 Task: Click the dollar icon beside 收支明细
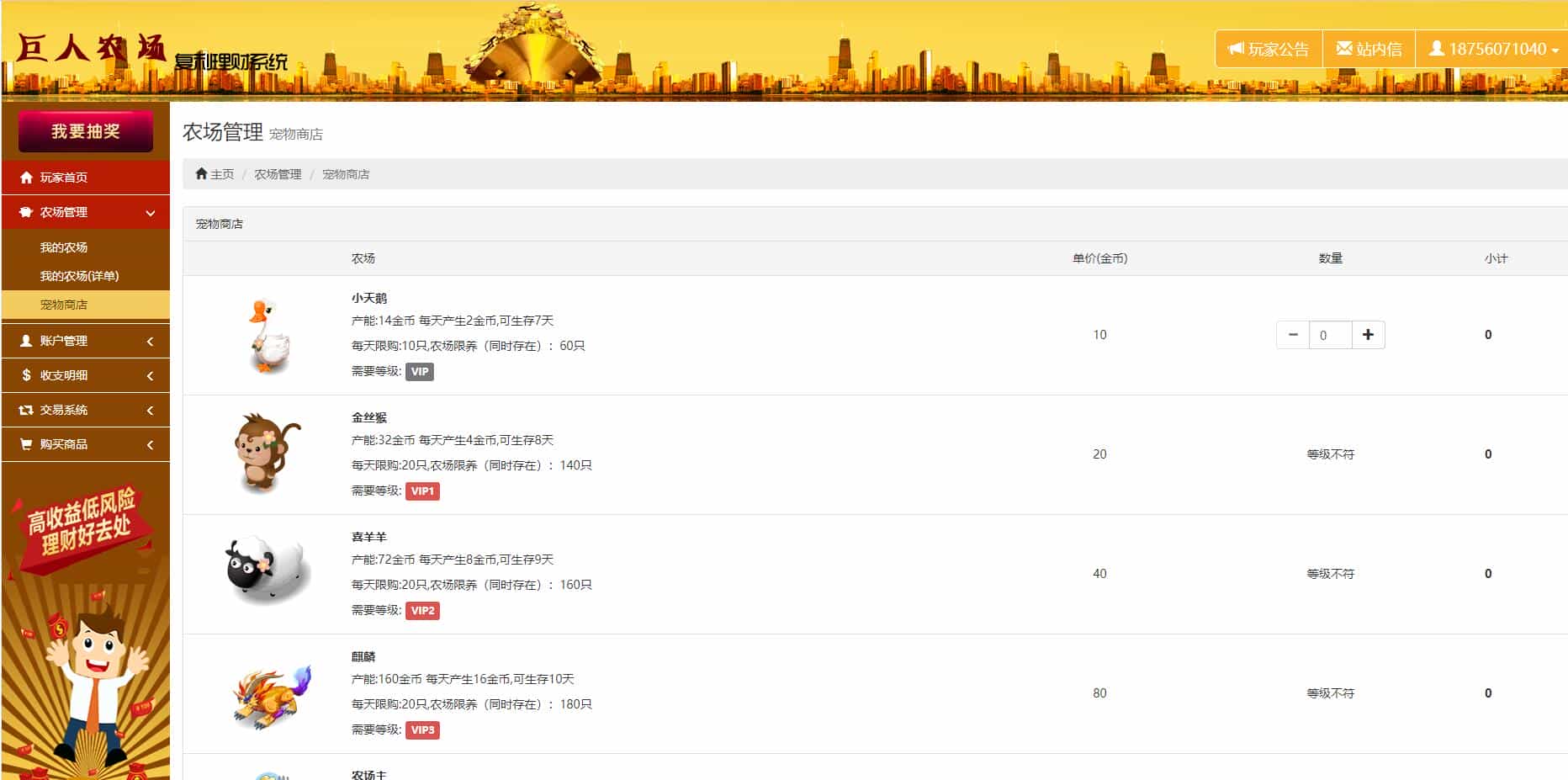[26, 375]
